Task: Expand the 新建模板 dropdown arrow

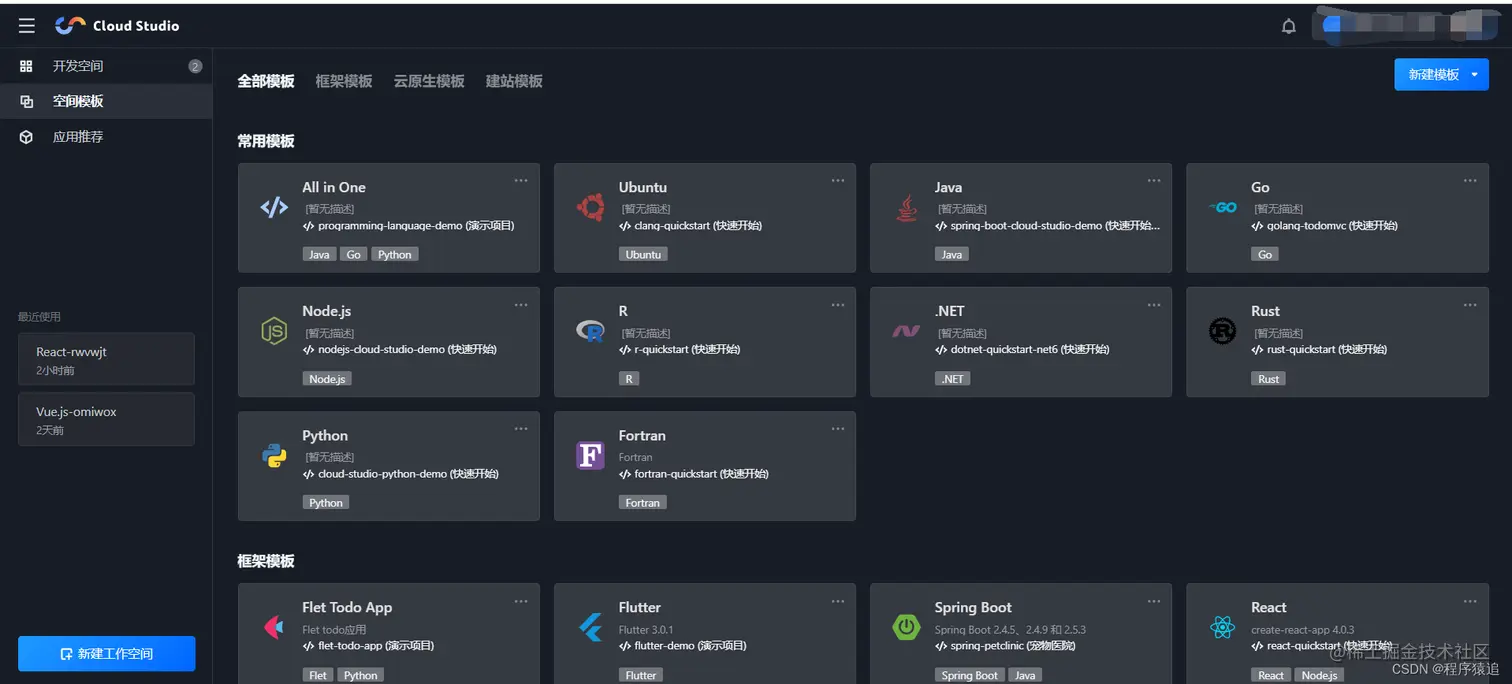Action: [x=1474, y=75]
